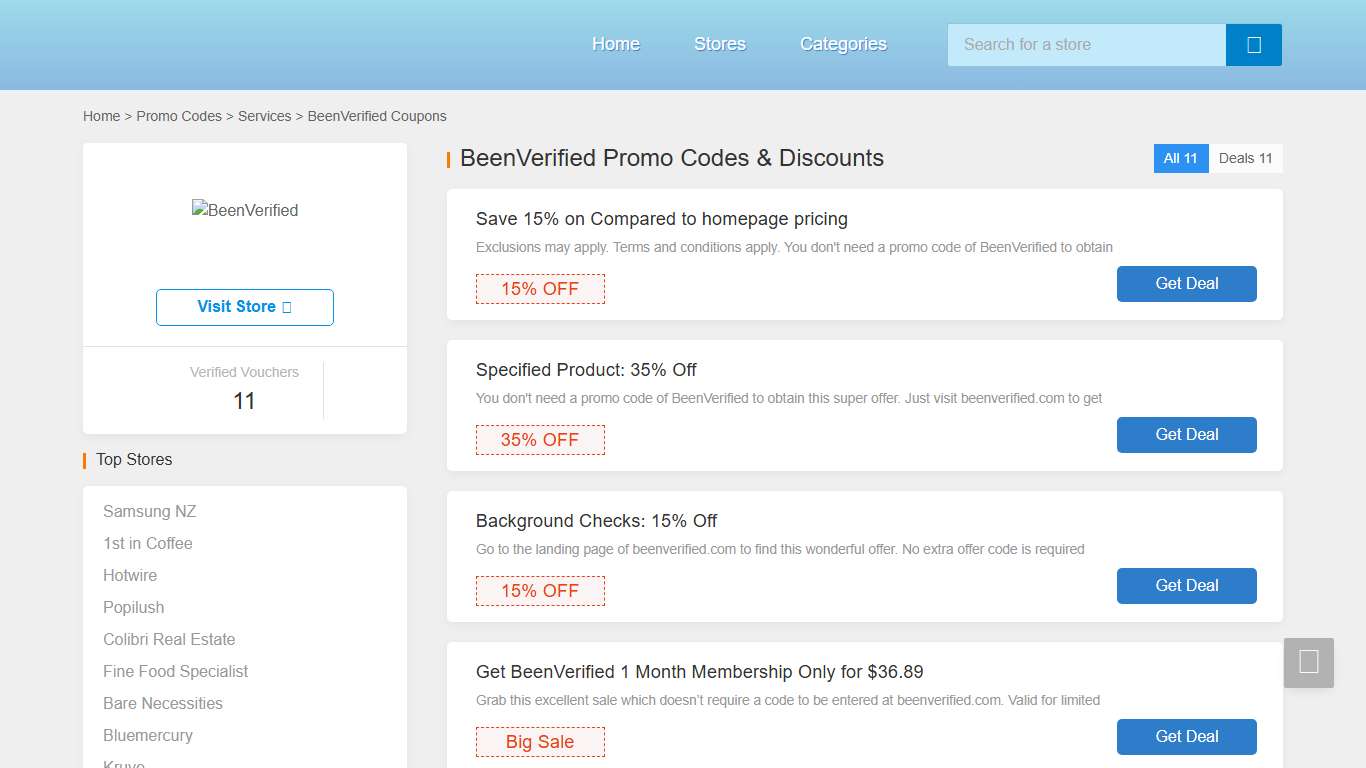Viewport: 1366px width, 768px height.
Task: Get Deal for the 15% homepage pricing offer
Action: (1186, 284)
